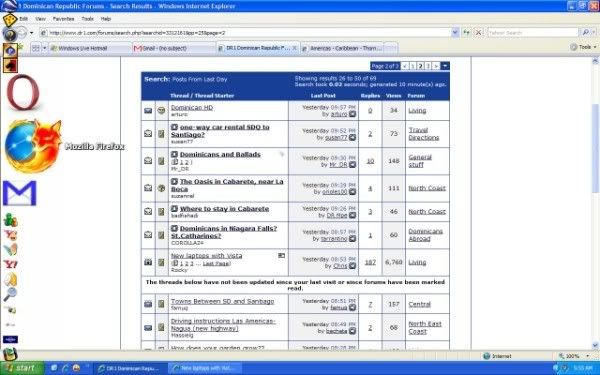Open the Tools dropdown in command bar
The height and width of the screenshot is (375, 600).
583,47
